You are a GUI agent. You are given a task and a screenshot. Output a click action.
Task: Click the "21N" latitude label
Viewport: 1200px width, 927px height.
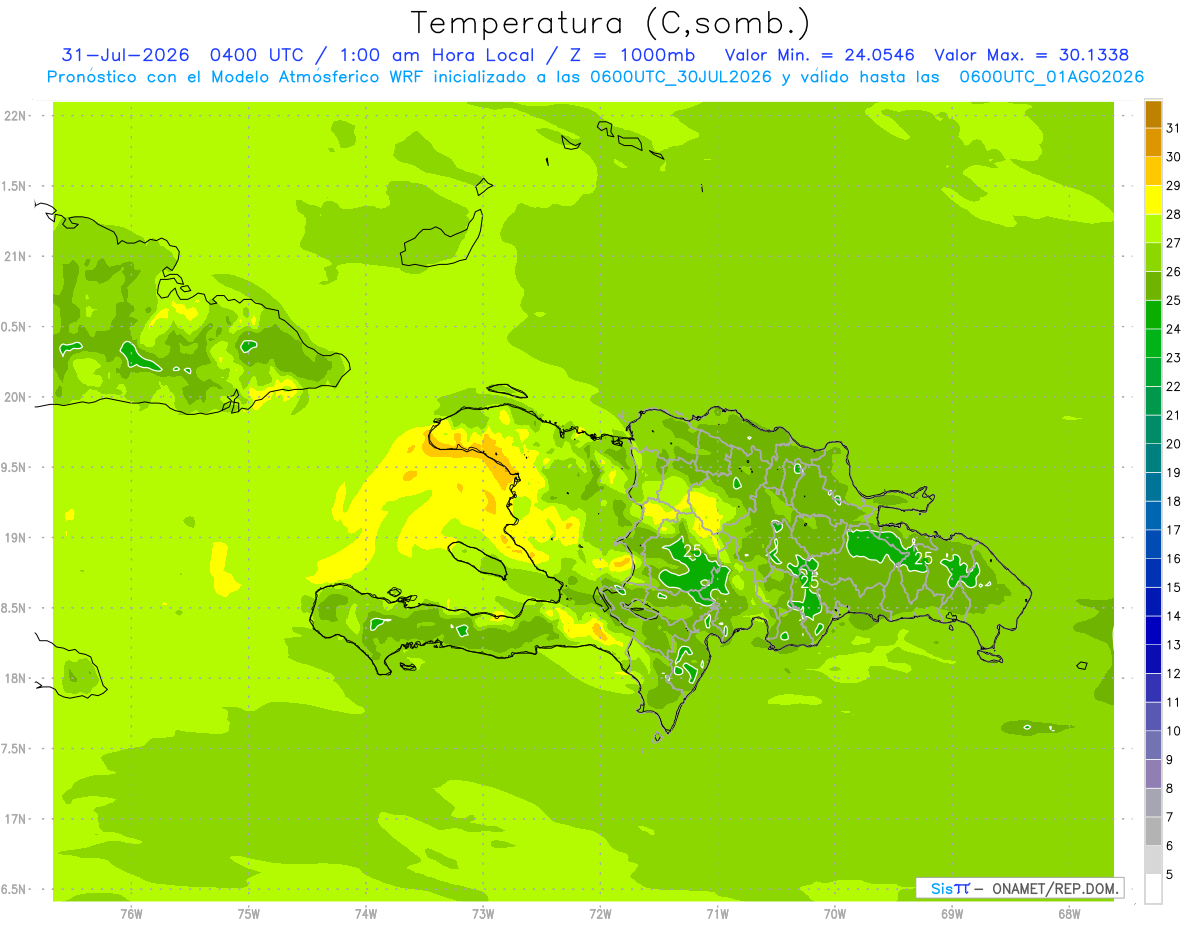[15, 256]
